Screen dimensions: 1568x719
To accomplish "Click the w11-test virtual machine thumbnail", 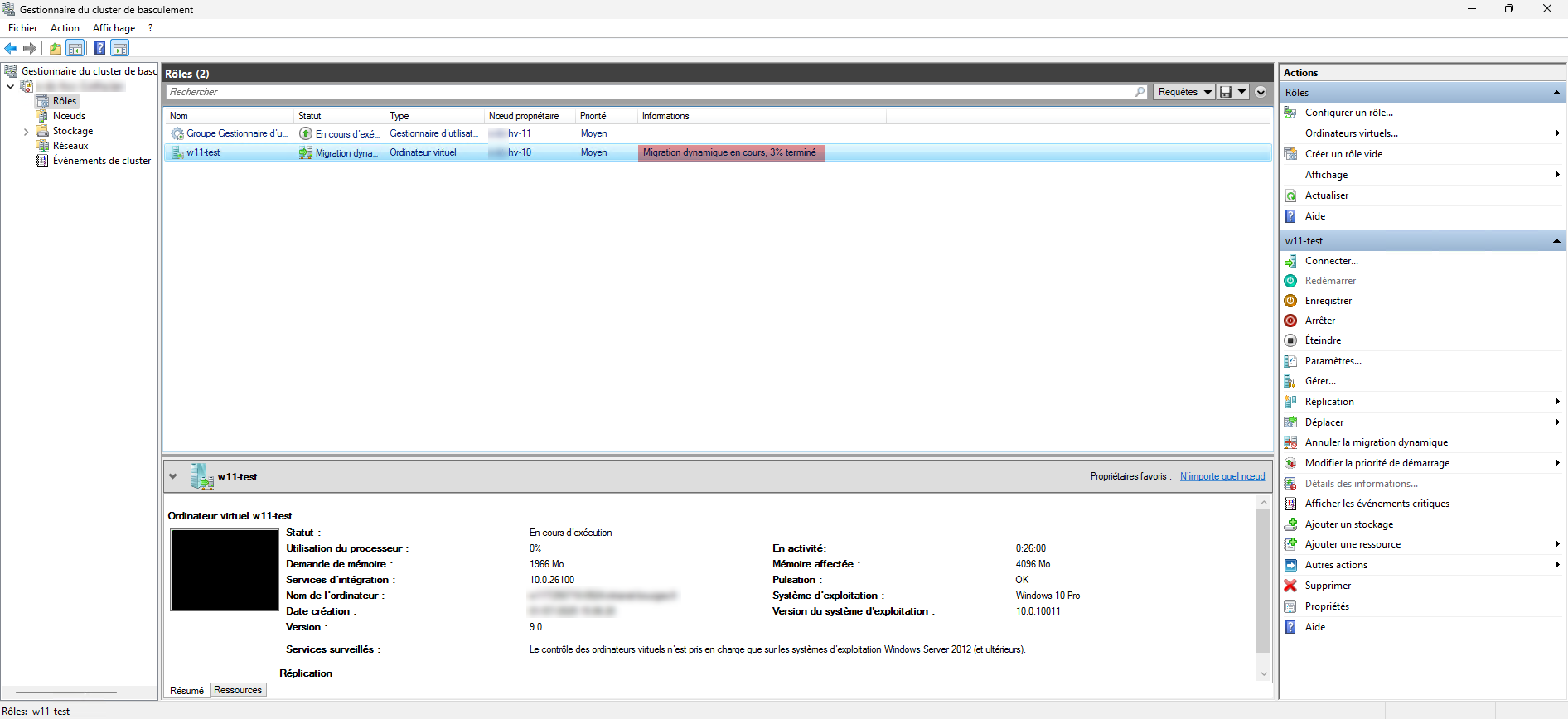I will pyautogui.click(x=225, y=570).
